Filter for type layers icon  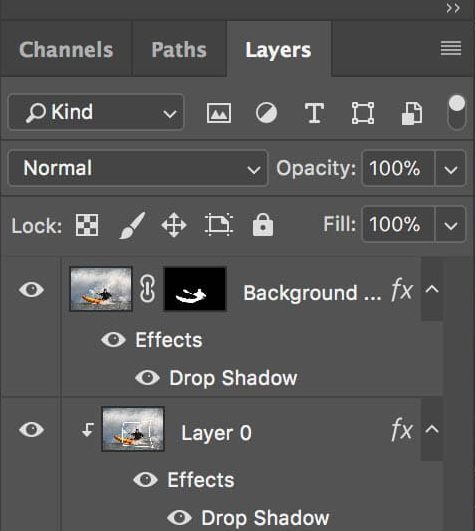tap(314, 113)
